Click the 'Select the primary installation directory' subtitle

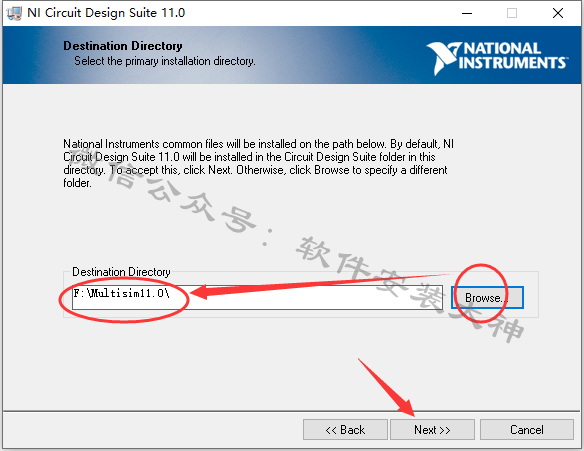tap(165, 61)
